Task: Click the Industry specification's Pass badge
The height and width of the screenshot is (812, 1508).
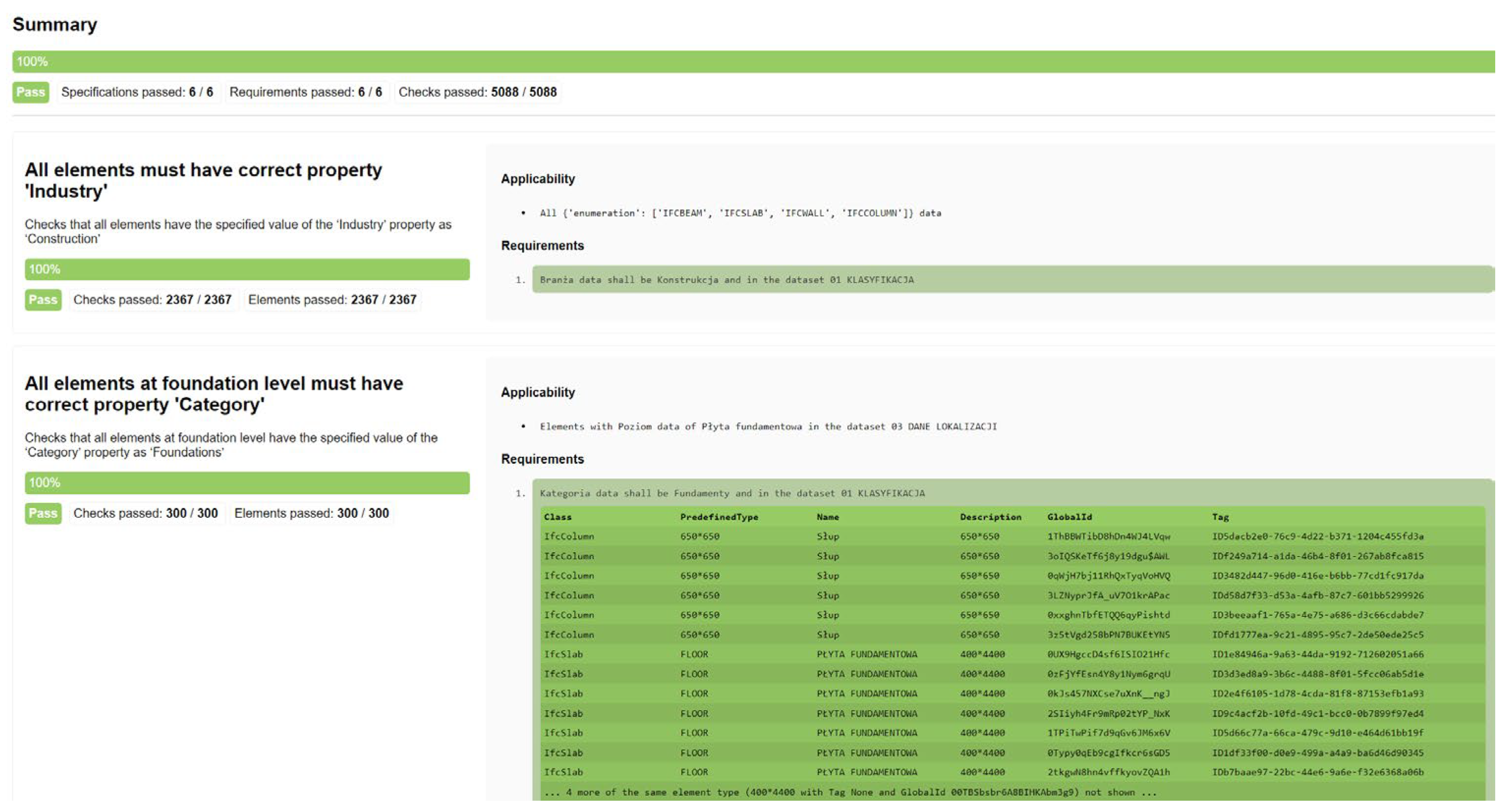Action: (x=43, y=300)
